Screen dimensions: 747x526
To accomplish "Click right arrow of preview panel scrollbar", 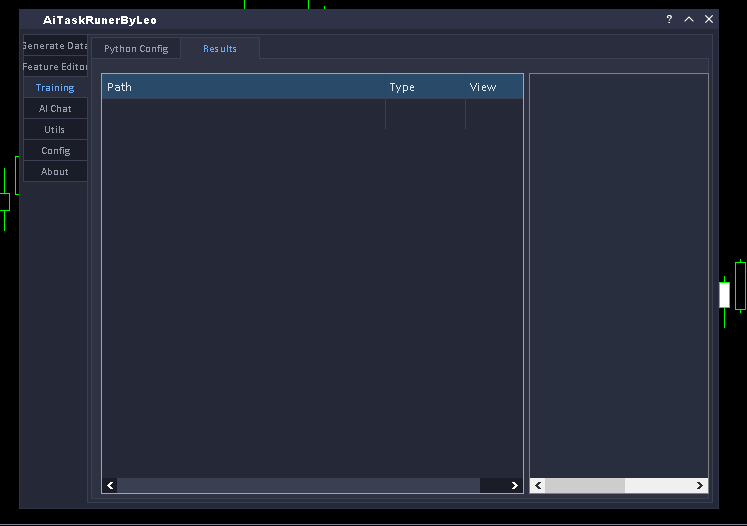I will point(700,485).
